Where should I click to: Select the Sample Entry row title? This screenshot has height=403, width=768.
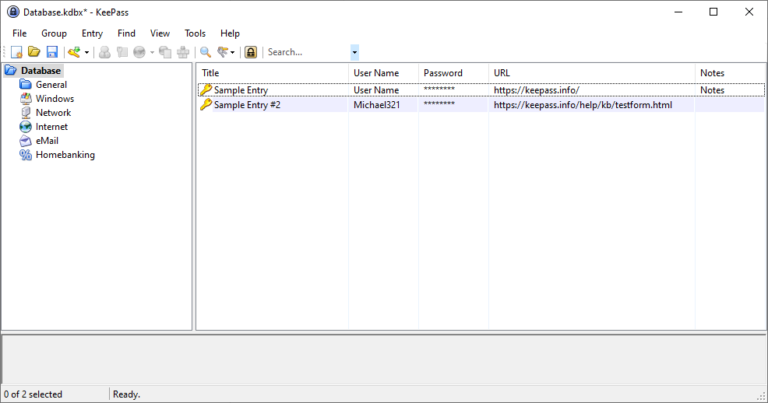point(241,90)
